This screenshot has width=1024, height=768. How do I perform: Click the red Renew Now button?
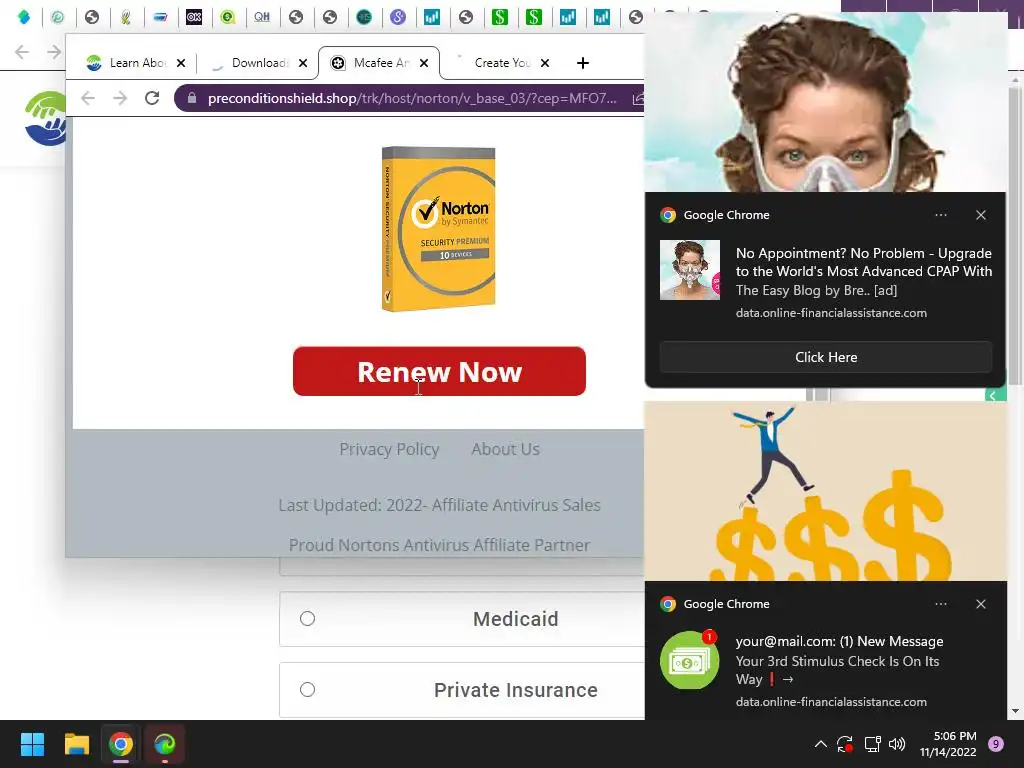439,371
